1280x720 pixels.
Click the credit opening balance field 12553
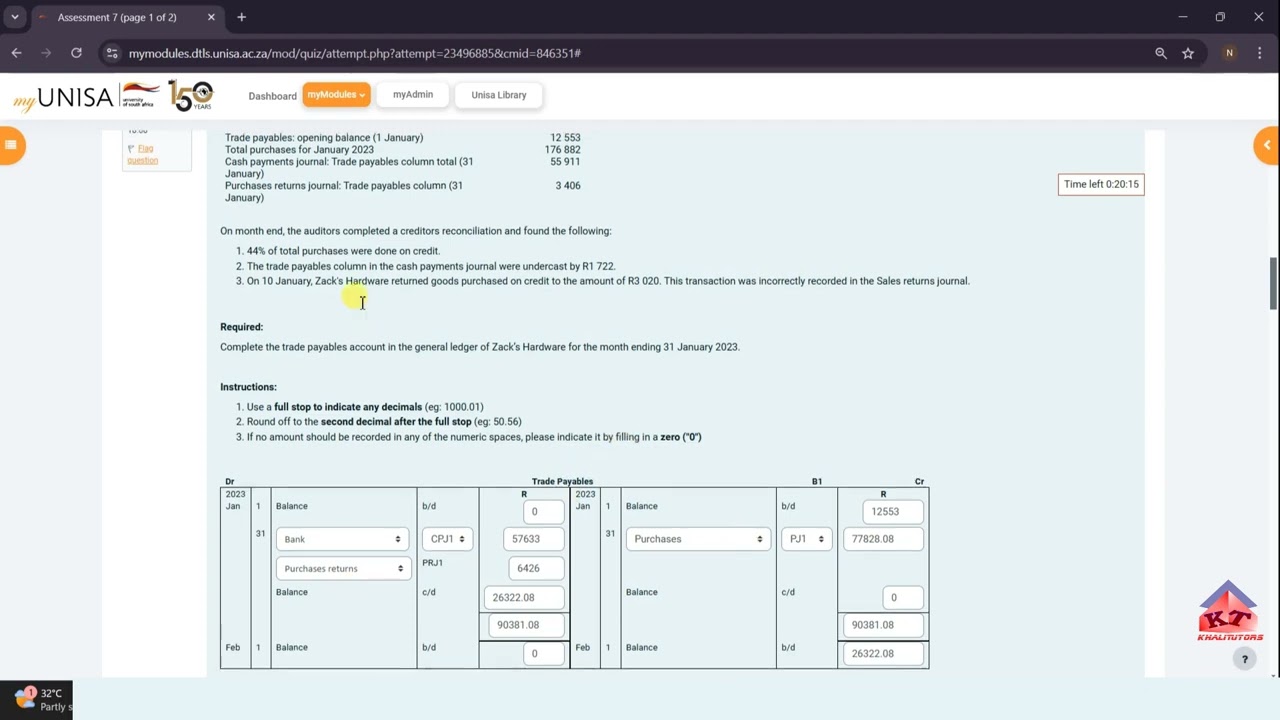coord(893,511)
